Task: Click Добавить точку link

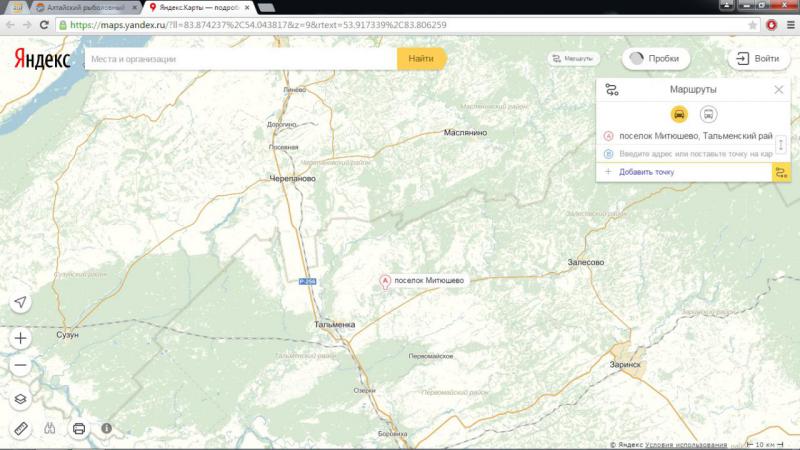Action: [x=645, y=172]
